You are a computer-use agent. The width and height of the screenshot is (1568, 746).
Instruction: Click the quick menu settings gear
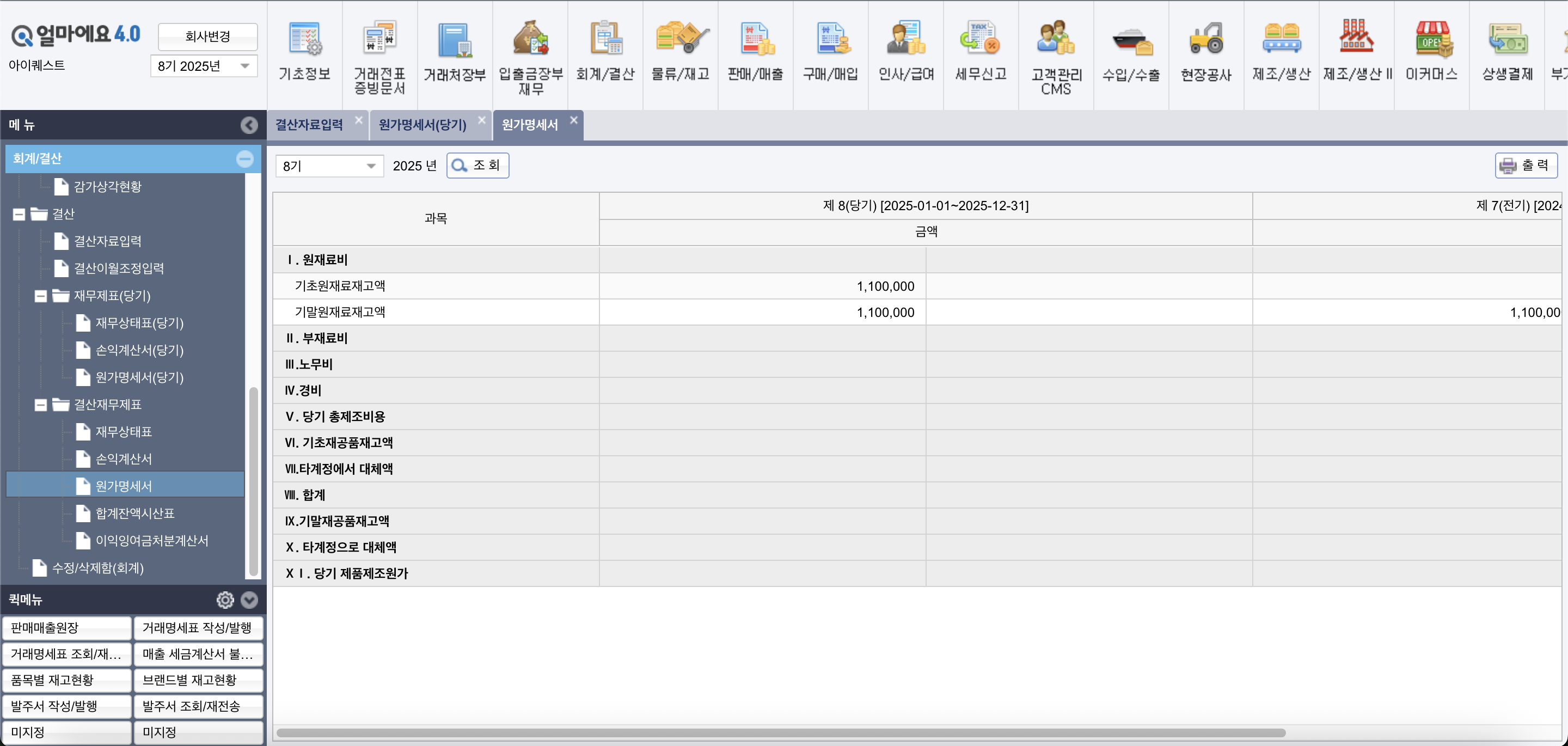coord(225,600)
